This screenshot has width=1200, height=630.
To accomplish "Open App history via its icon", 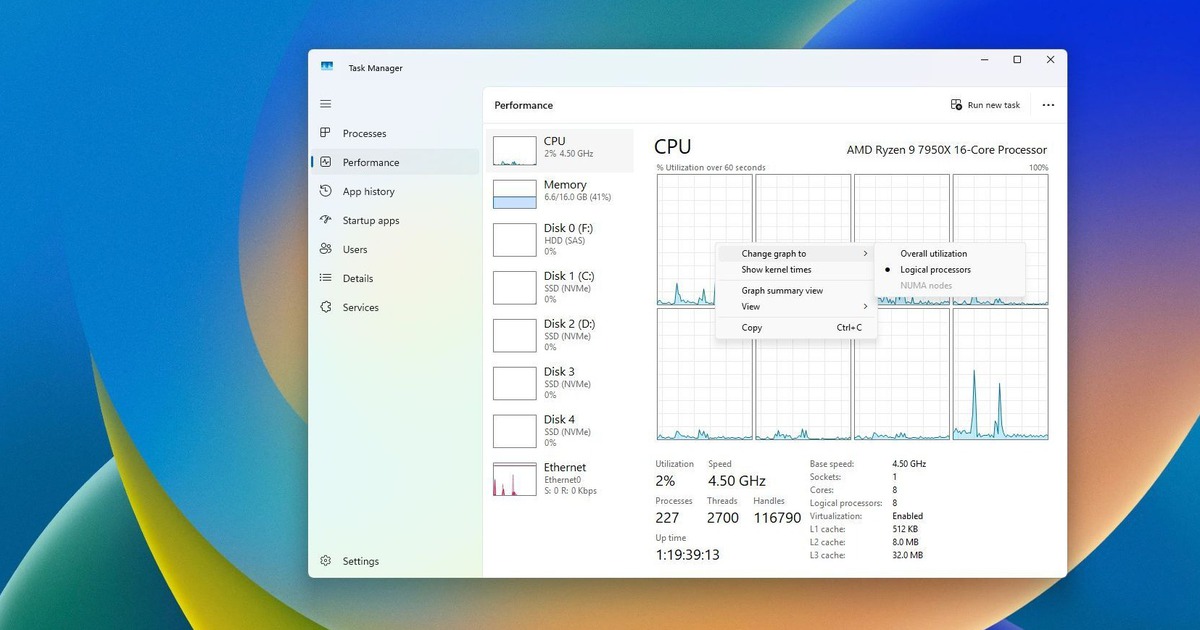I will [x=325, y=191].
